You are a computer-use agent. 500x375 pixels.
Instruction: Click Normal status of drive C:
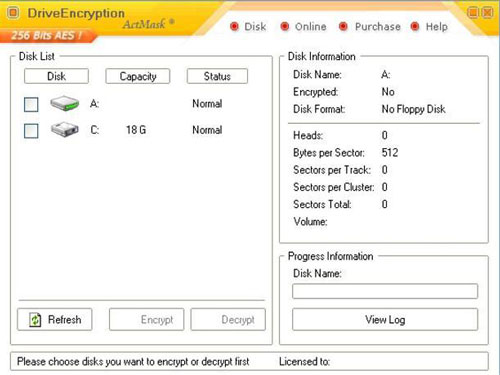(x=207, y=130)
